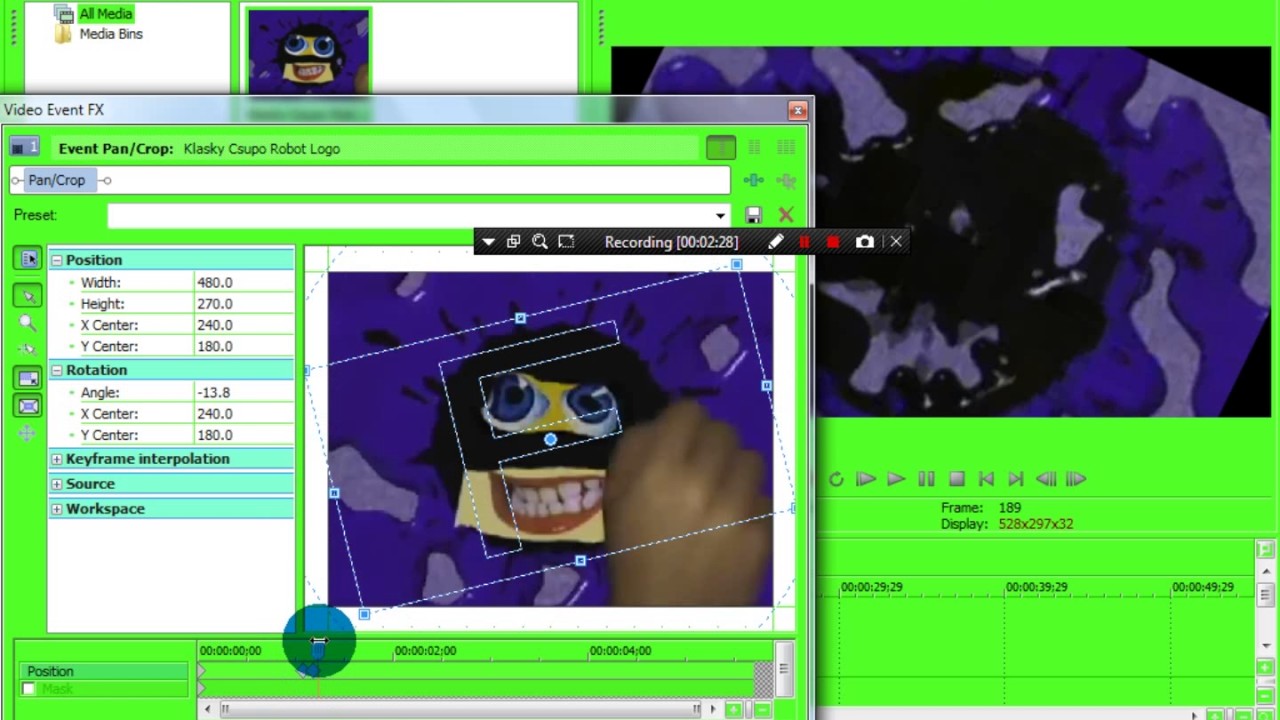Take a screenshot with camera icon
The width and height of the screenshot is (1280, 720).
[865, 242]
